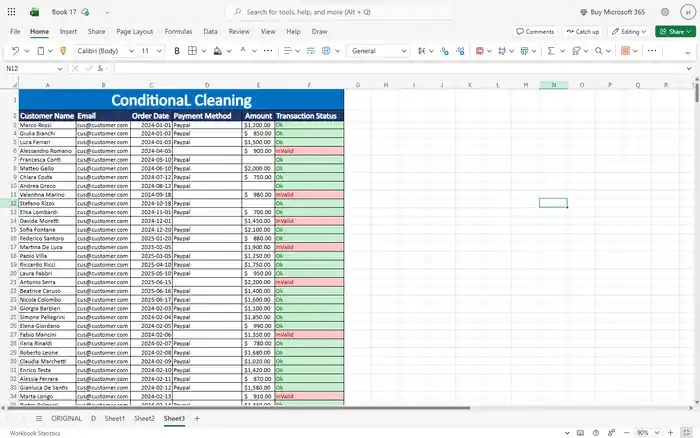Collapse the ribbon with chevron

click(x=688, y=53)
